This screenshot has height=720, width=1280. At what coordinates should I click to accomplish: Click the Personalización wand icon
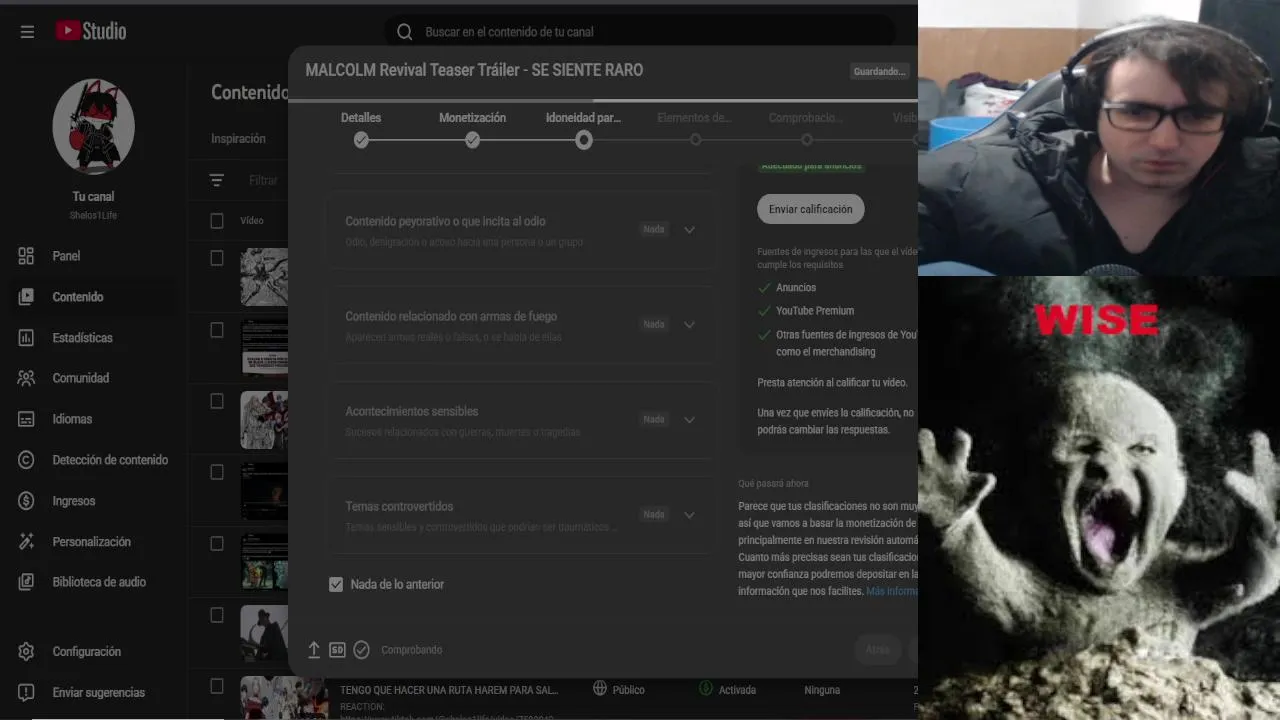26,541
